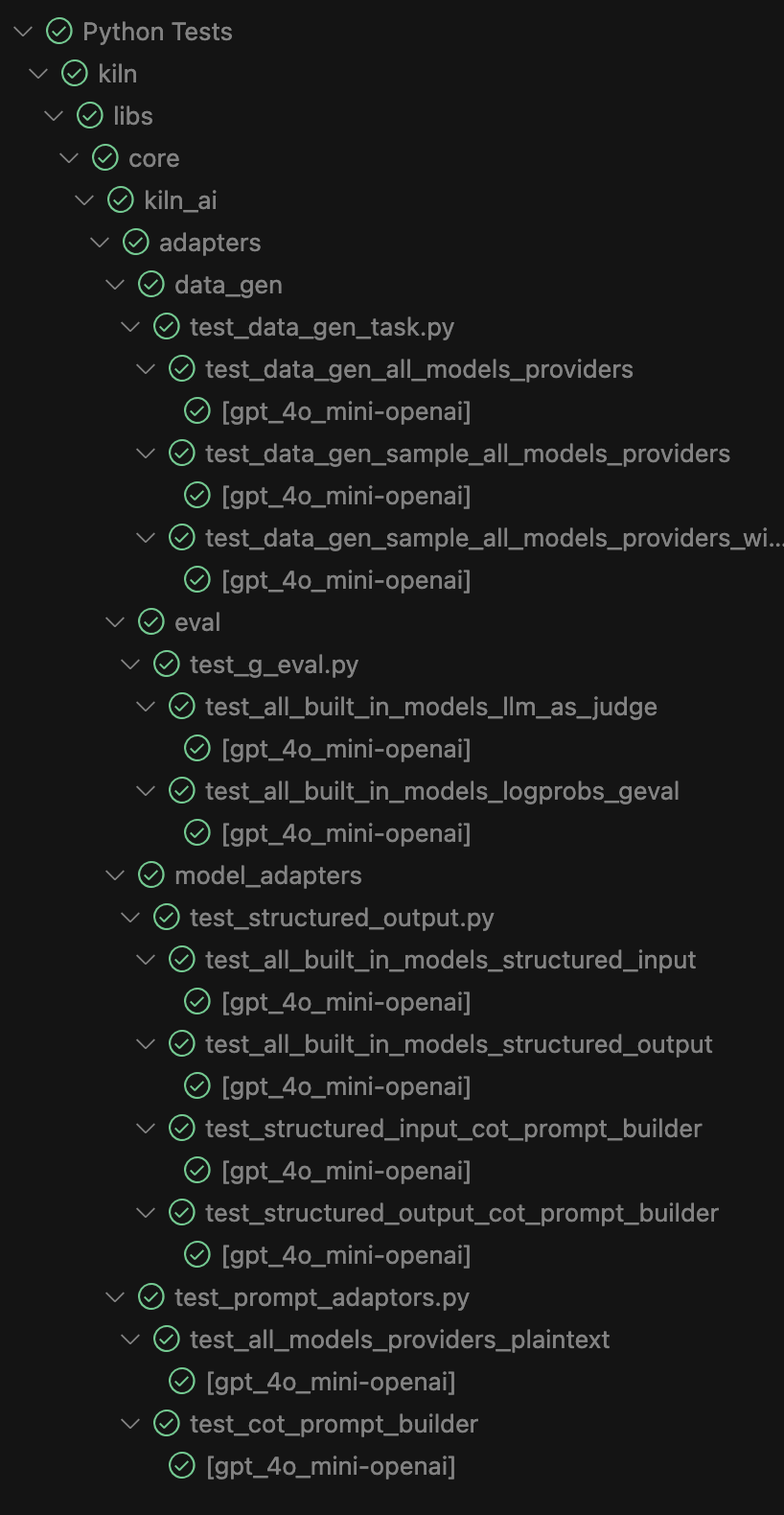
Task: Click the pass status icon next to Python Tests
Action: 58,31
